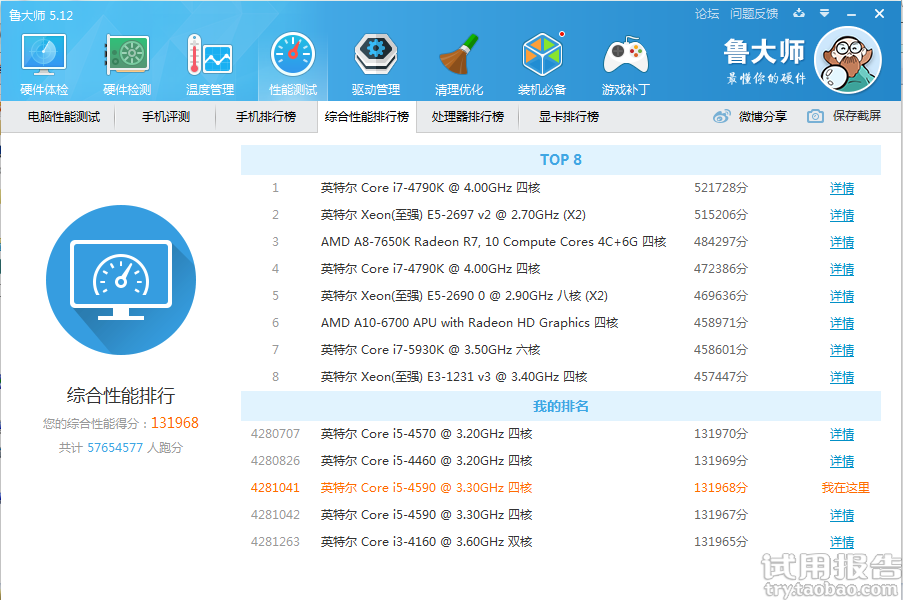Open 详情 for AMD A8-7650K row
This screenshot has height=600, width=903.
click(x=842, y=242)
